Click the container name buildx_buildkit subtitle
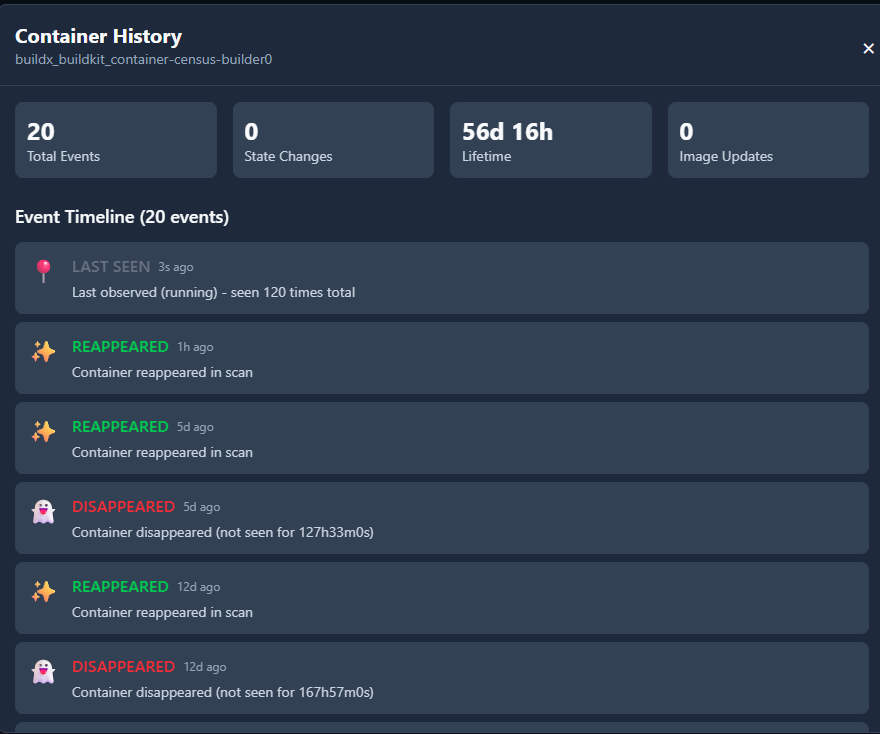The width and height of the screenshot is (880, 734). pyautogui.click(x=144, y=59)
